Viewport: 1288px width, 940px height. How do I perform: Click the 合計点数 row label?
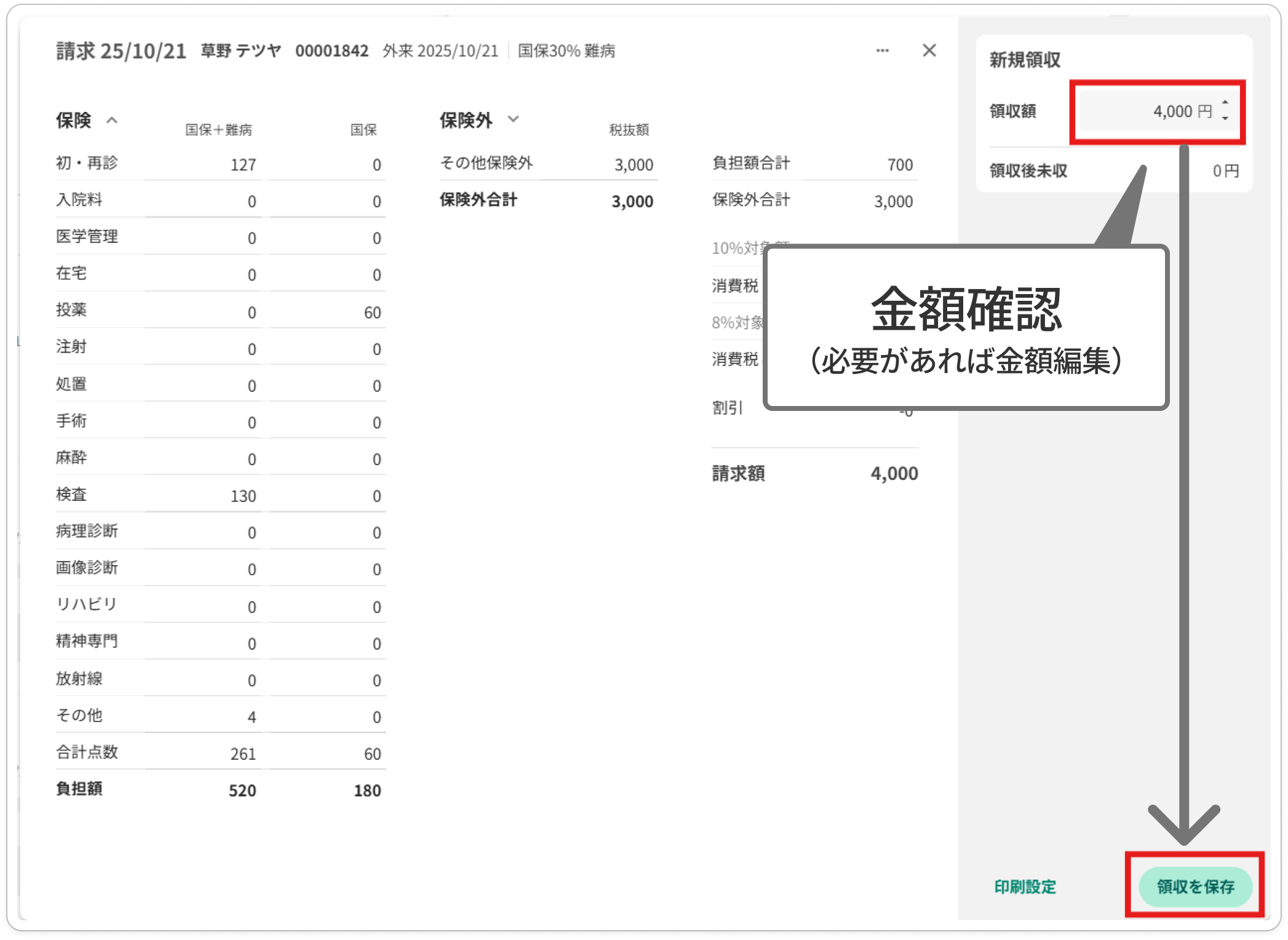point(87,752)
